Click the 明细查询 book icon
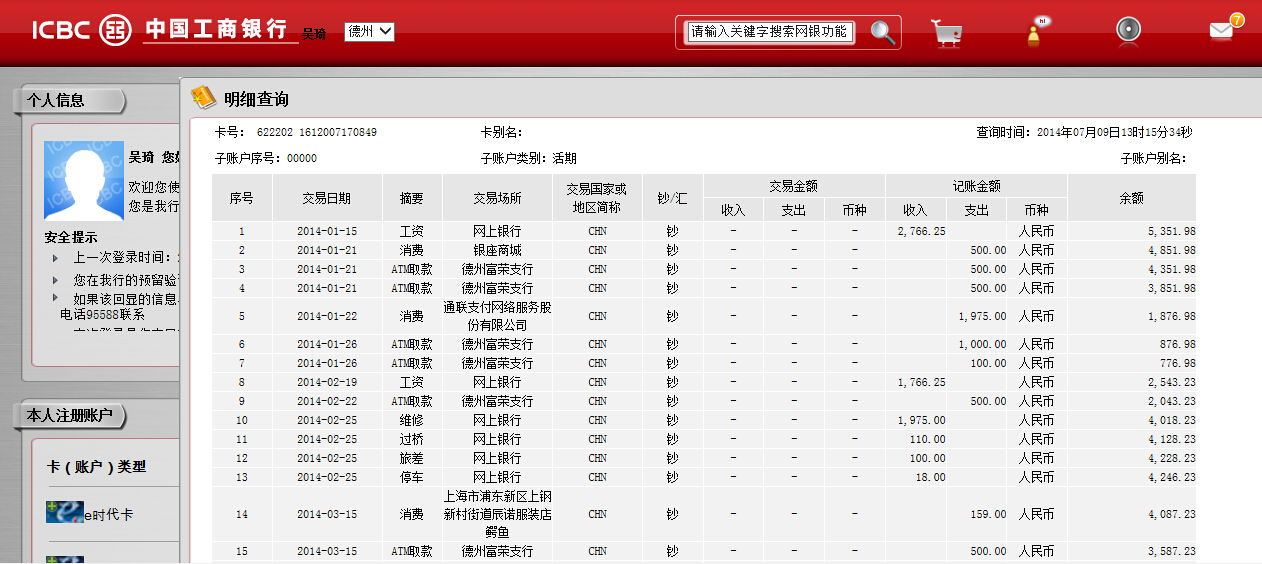Viewport: 1262px width, 564px height. click(203, 97)
